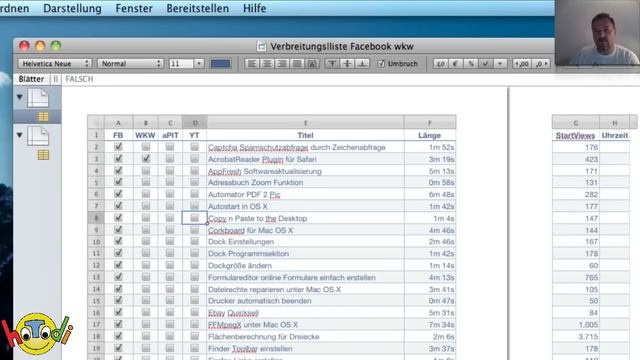Select cell 'Drucker automatisch beenden'

(305, 301)
